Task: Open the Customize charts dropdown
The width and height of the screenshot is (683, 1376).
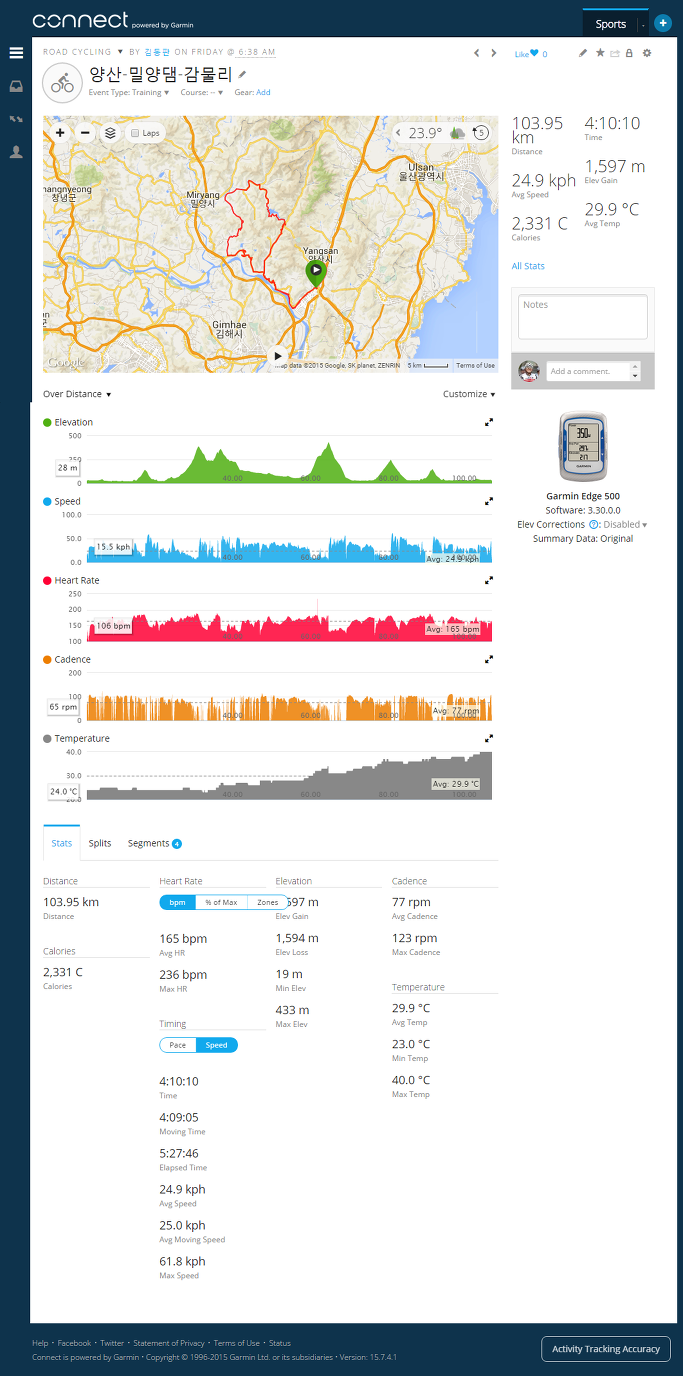Action: (x=469, y=394)
